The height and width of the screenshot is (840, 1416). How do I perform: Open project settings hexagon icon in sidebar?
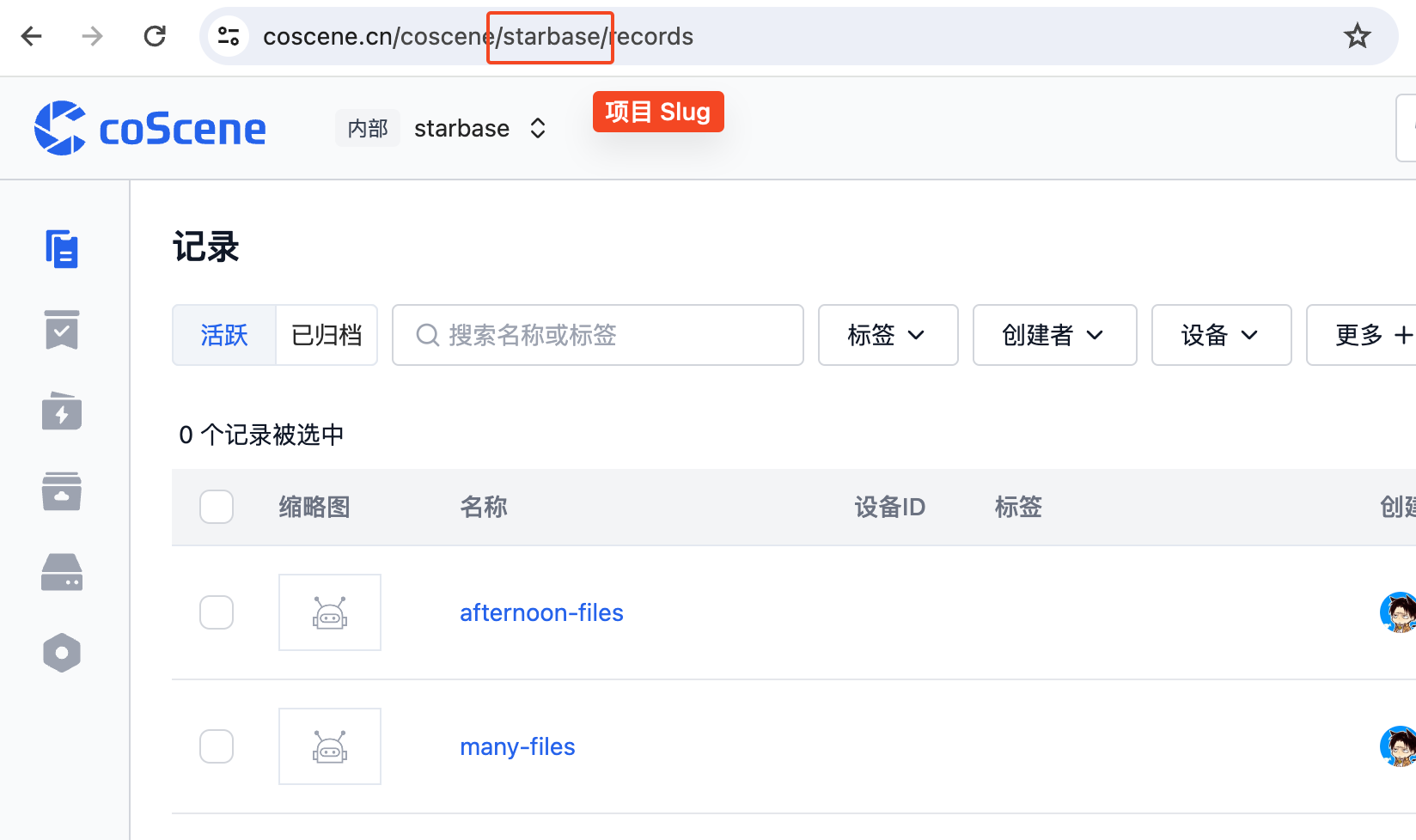tap(62, 653)
